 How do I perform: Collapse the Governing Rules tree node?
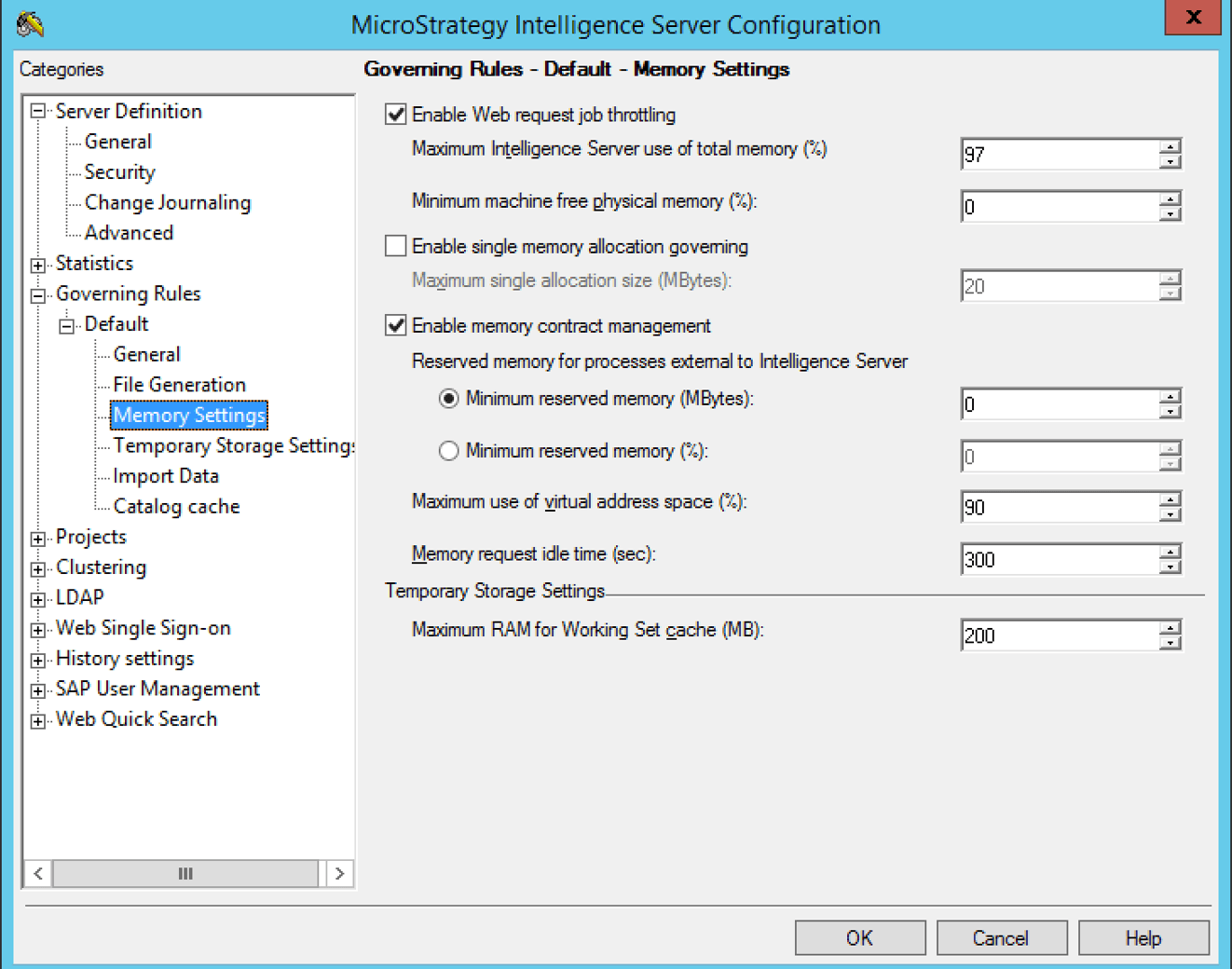pos(38,295)
